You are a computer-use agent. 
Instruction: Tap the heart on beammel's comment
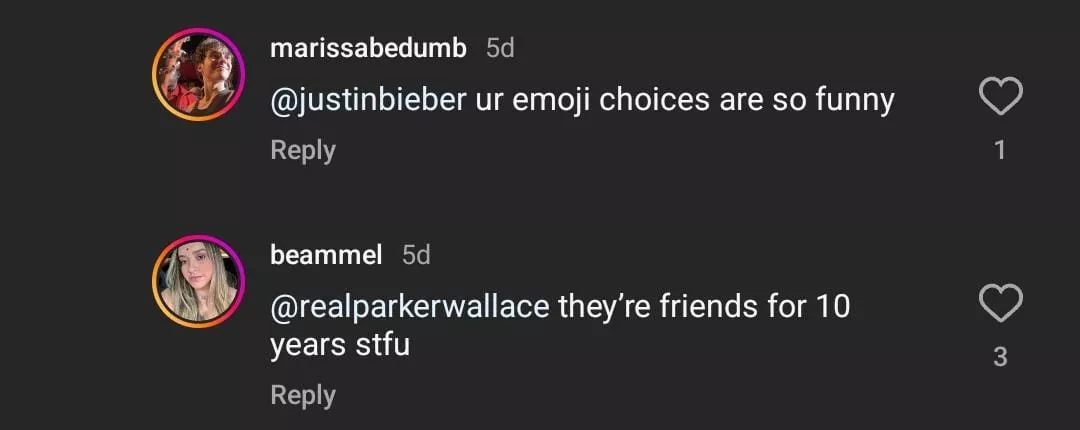(999, 304)
